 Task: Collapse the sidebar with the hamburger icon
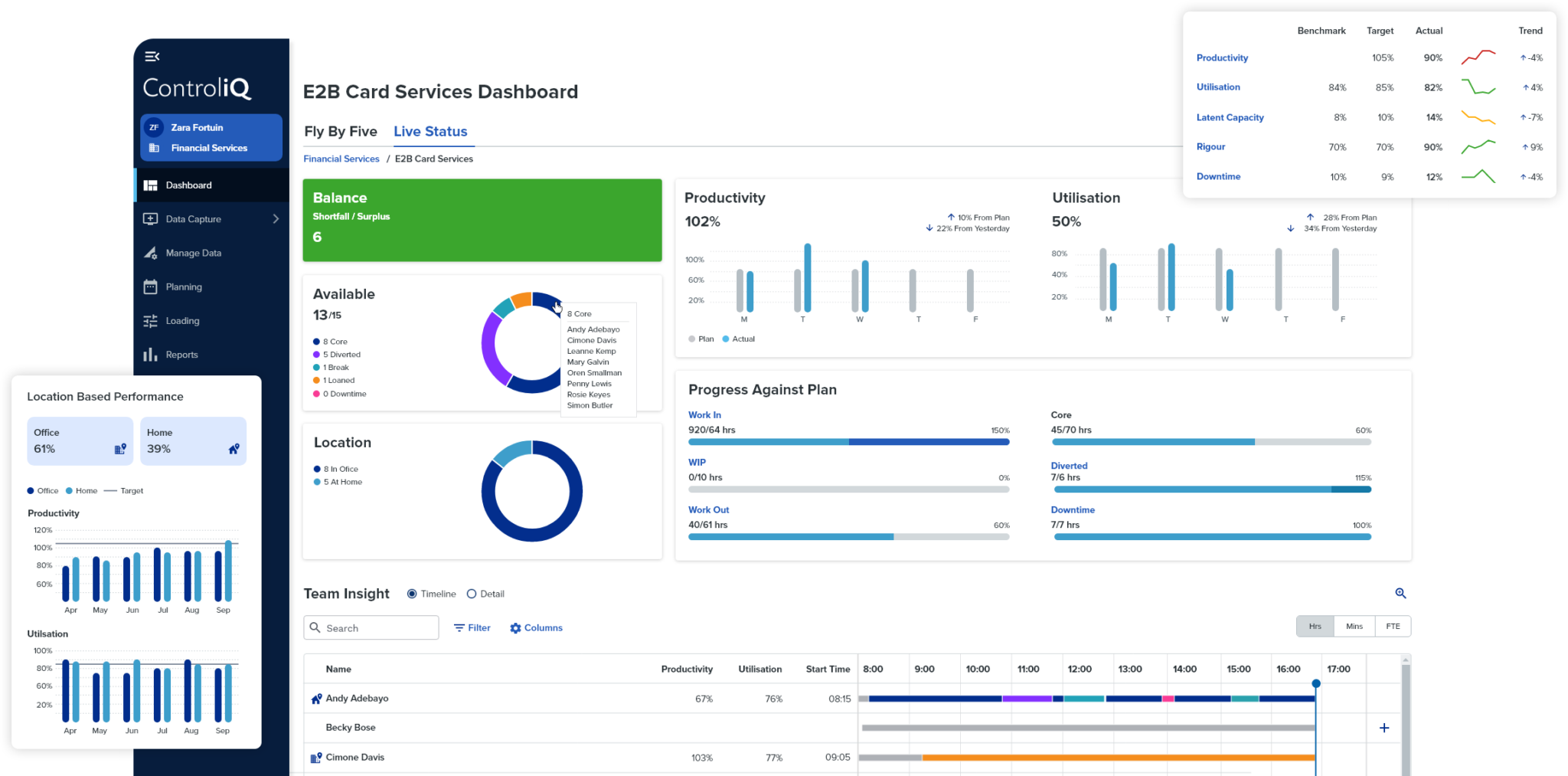[x=152, y=56]
